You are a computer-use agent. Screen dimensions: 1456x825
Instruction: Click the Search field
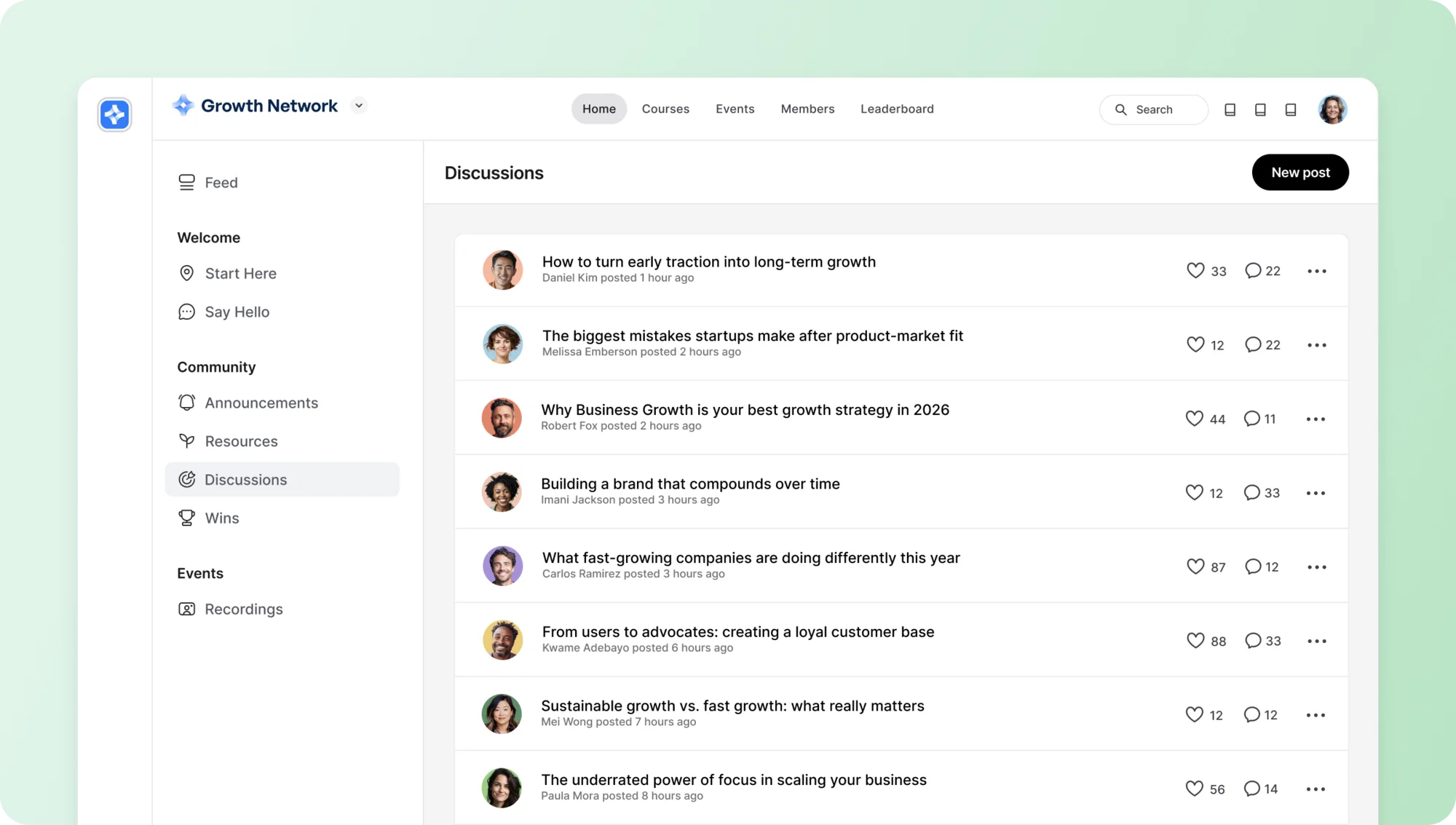[x=1153, y=109]
